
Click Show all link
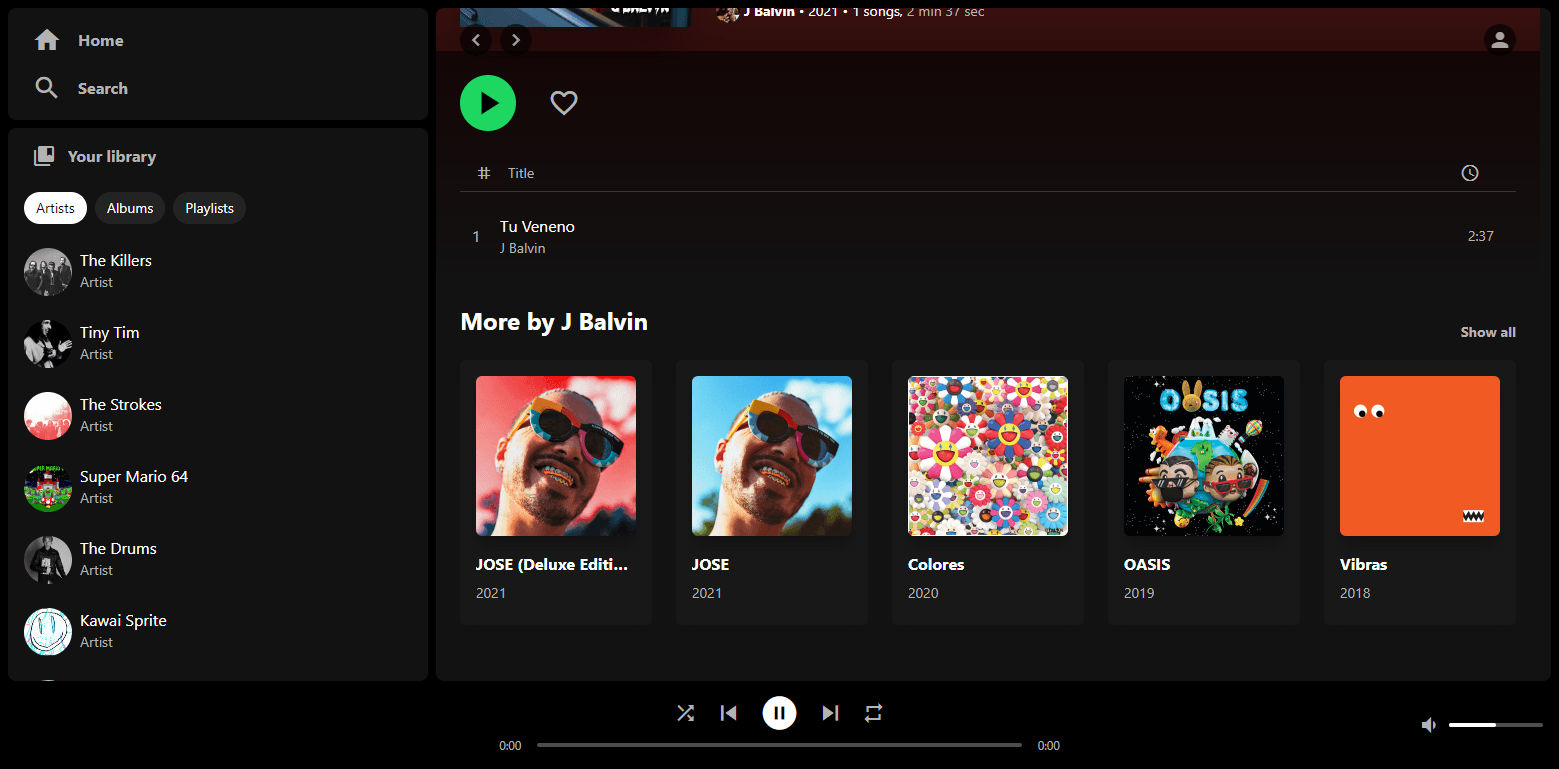pyautogui.click(x=1488, y=332)
